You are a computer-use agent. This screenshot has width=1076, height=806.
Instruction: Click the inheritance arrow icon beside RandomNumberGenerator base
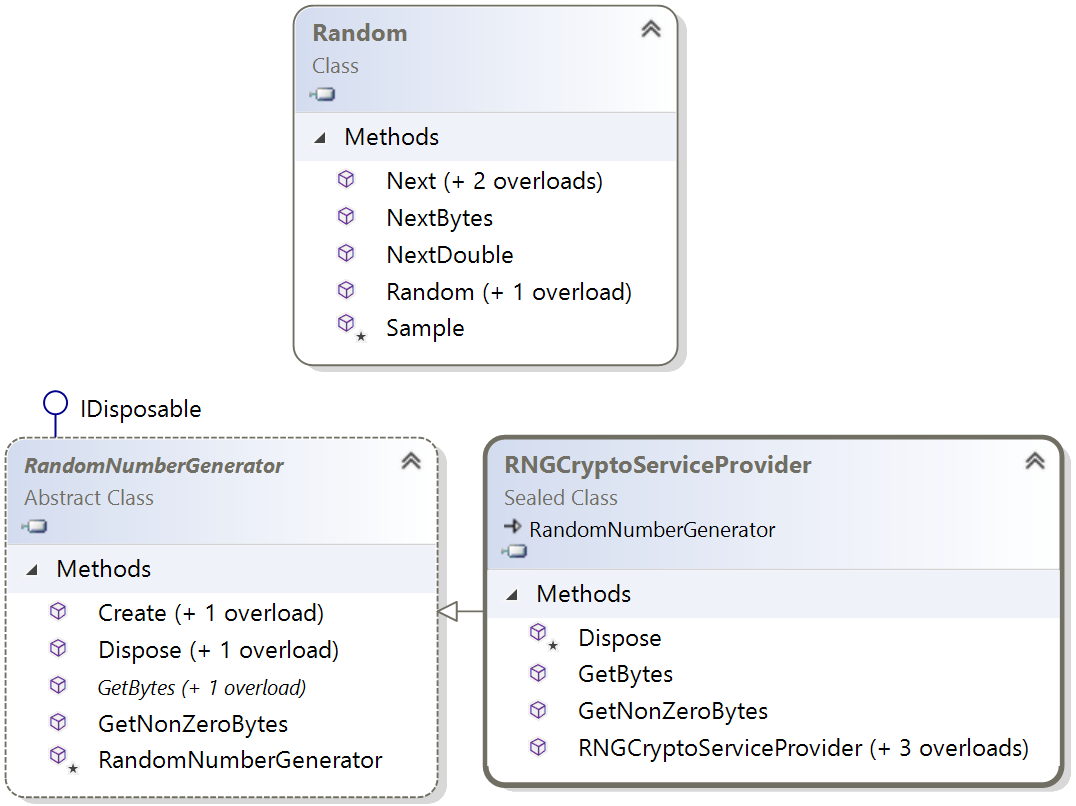click(513, 527)
